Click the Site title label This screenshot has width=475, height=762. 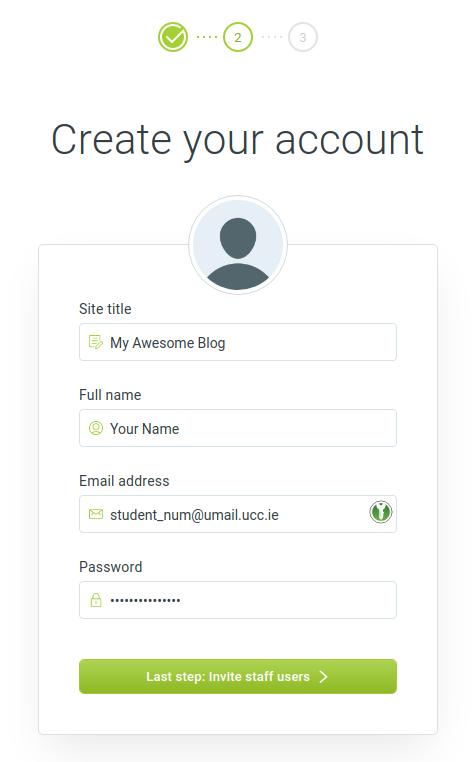pos(105,309)
